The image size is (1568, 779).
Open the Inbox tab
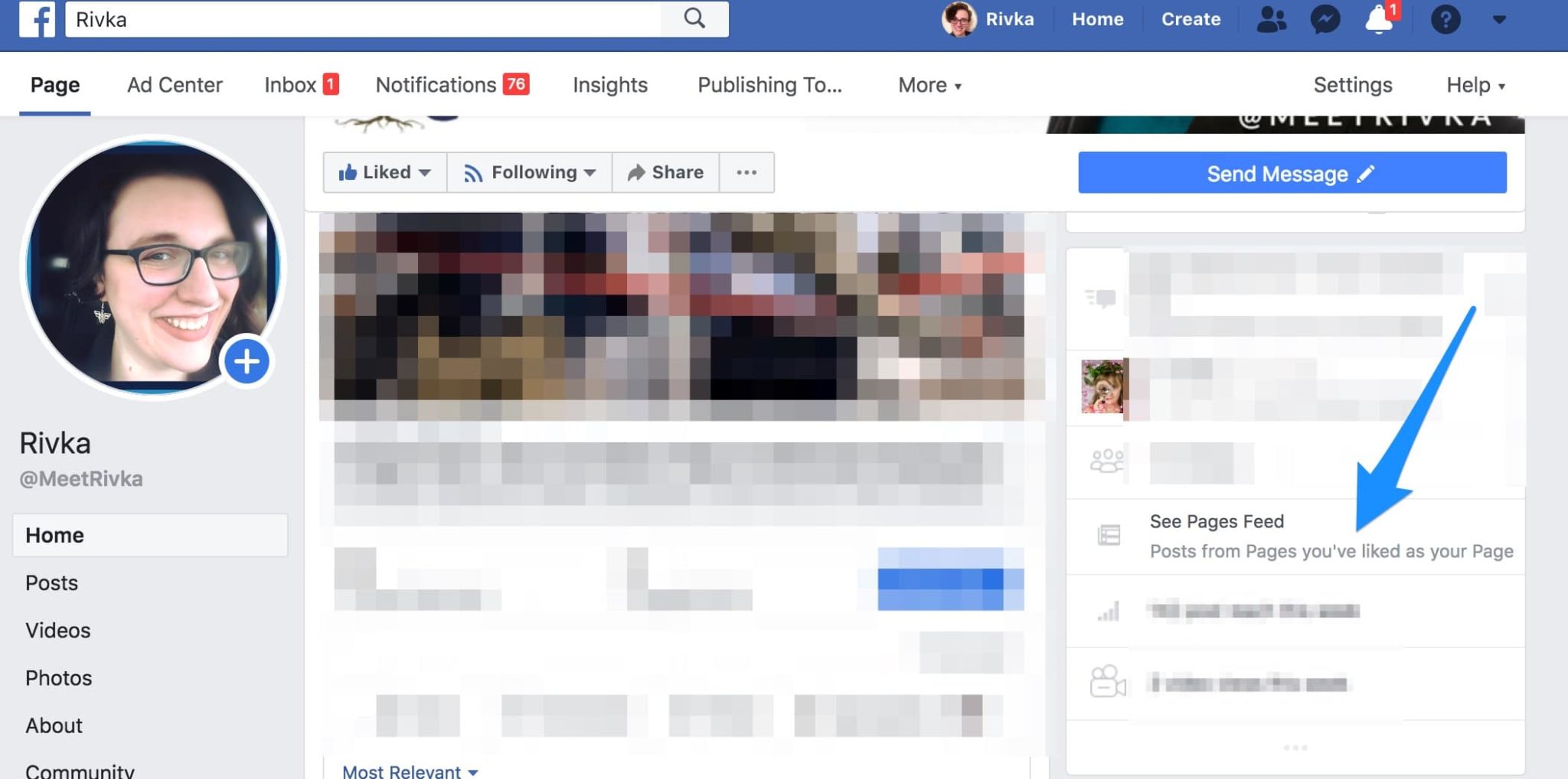(x=301, y=85)
